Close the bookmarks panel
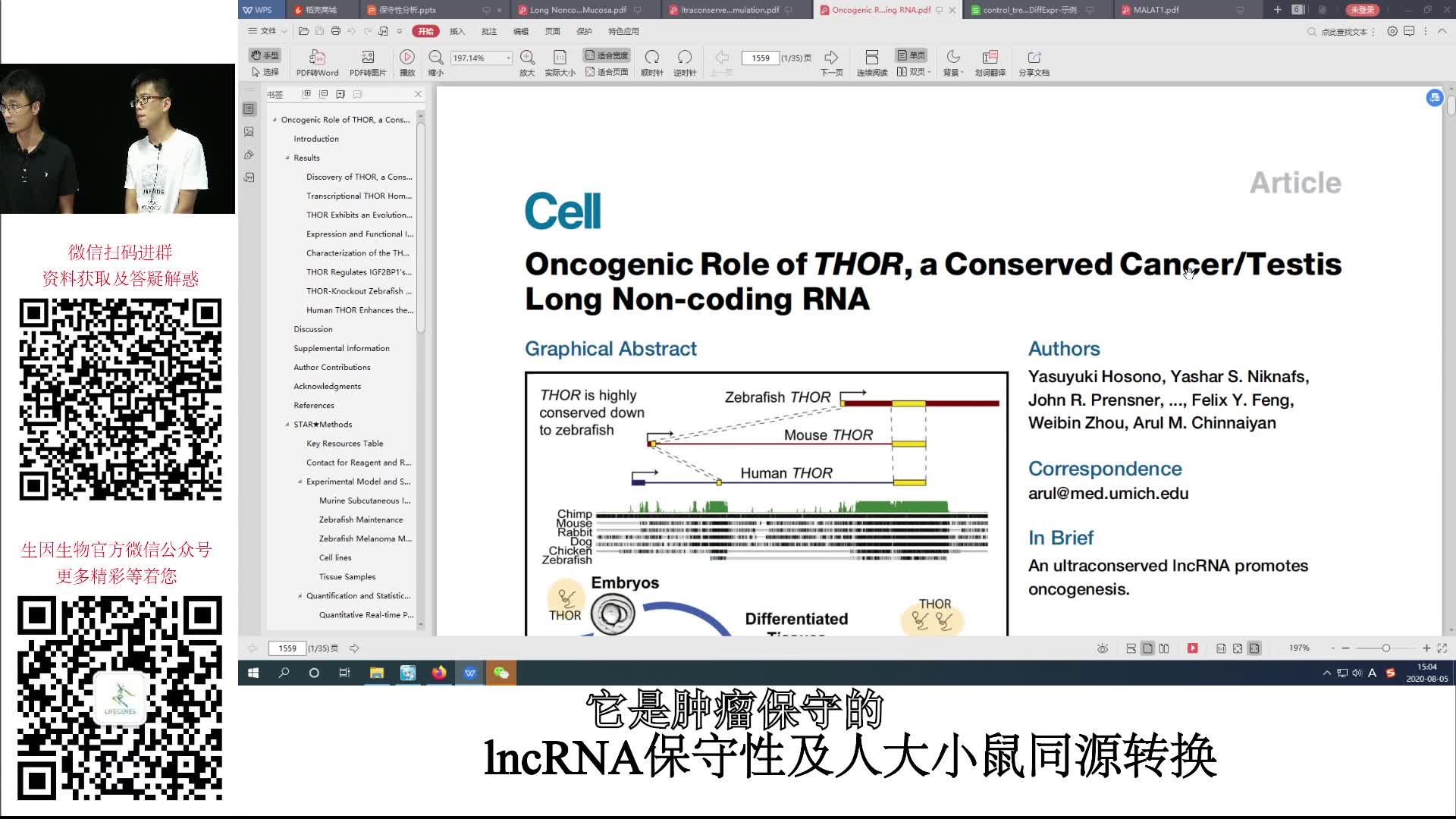The height and width of the screenshot is (819, 1456). point(418,94)
